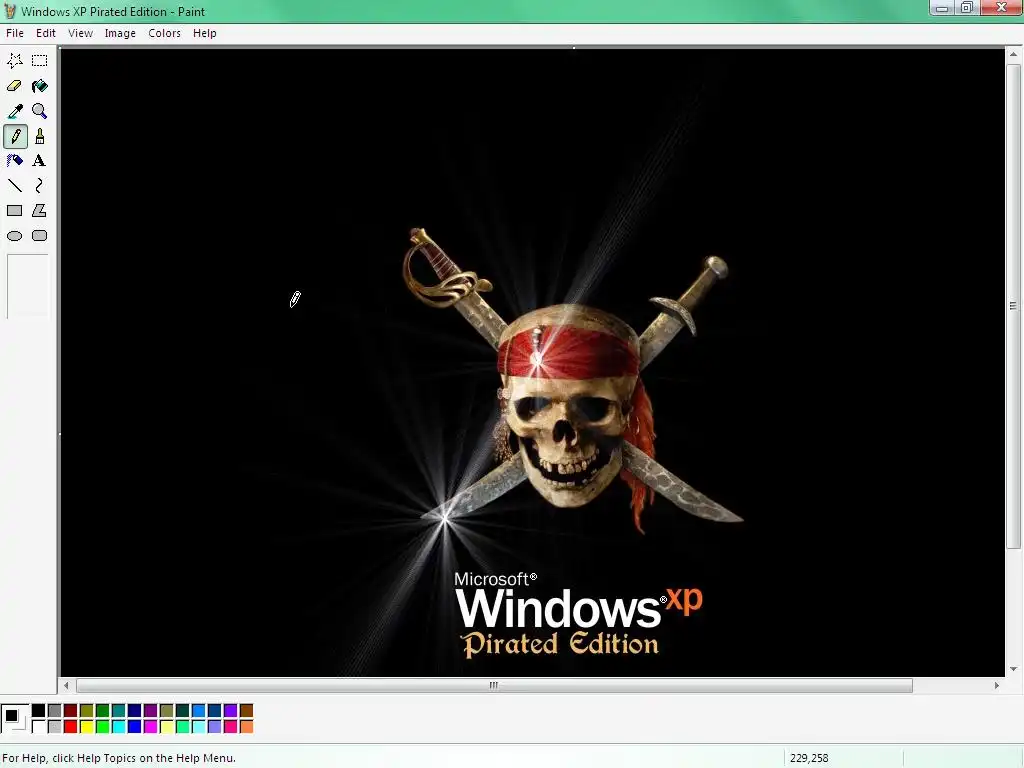Viewport: 1024px width, 768px height.
Task: Choose the magenta swatch
Action: (x=151, y=726)
